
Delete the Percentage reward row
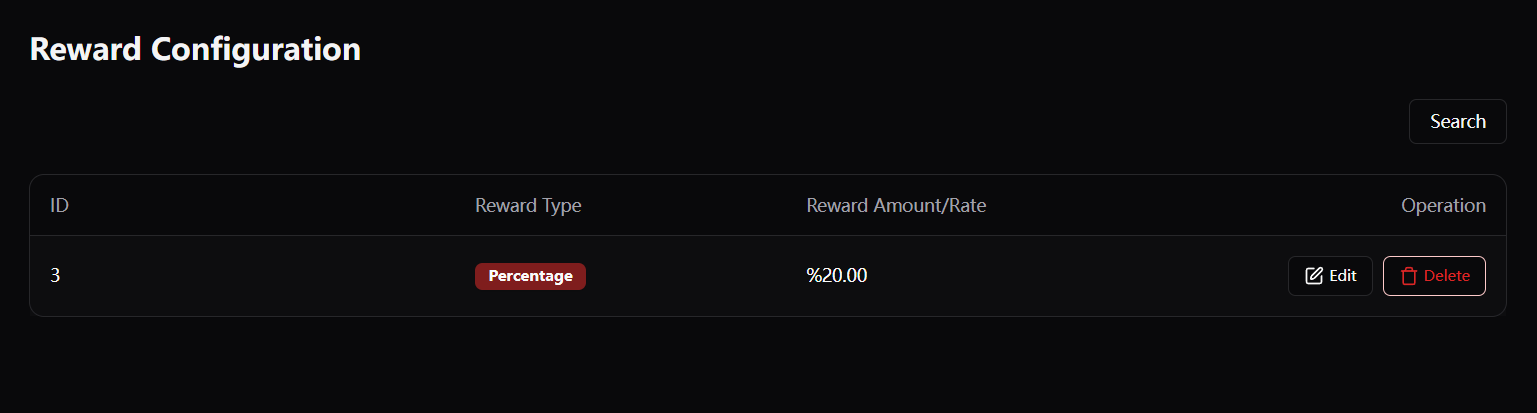pos(1434,276)
